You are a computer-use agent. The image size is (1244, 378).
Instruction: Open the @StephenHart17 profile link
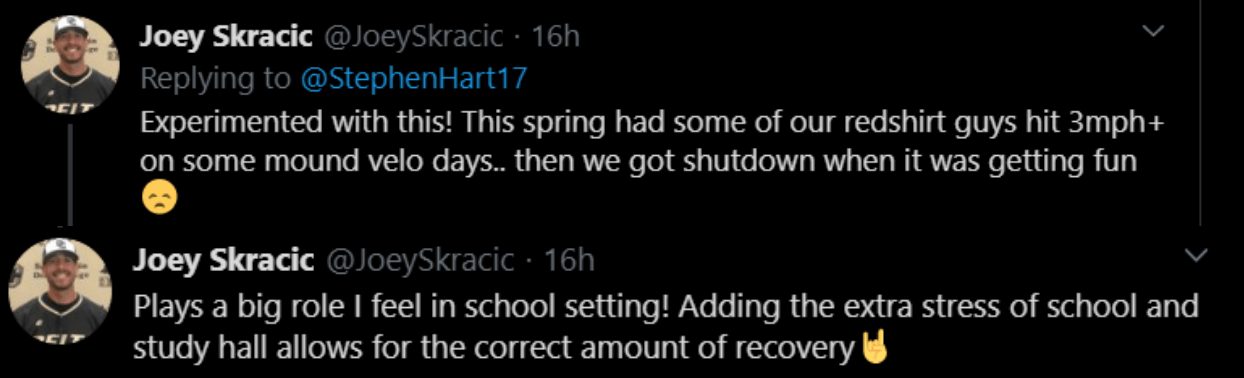pos(413,79)
